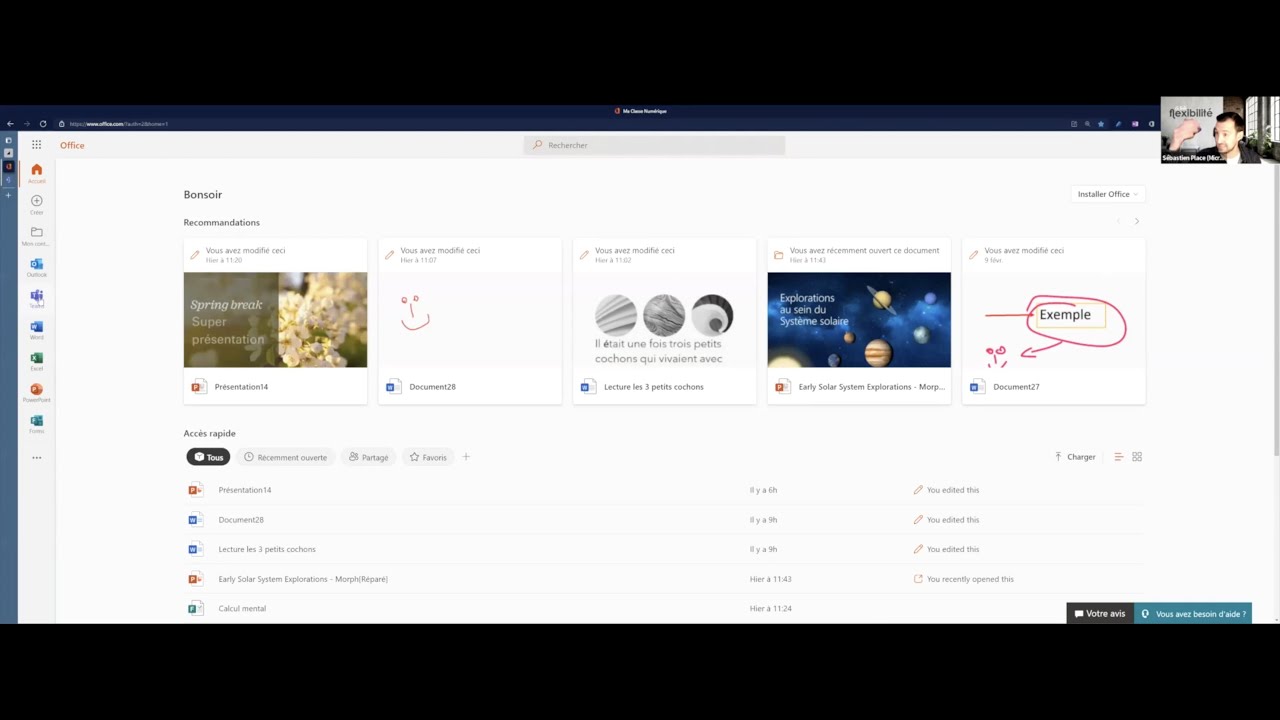Screen dimensions: 1280x720
Task: Open Lecture les 3 petits cochons card
Action: pos(664,321)
